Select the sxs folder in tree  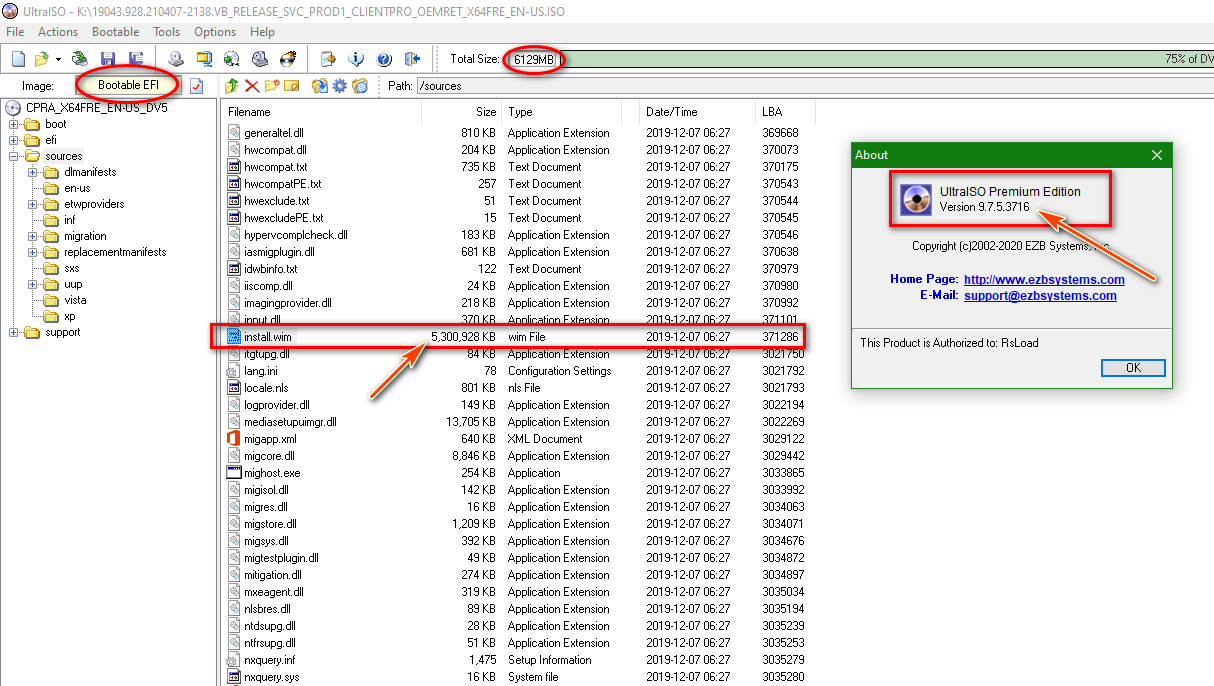click(71, 268)
